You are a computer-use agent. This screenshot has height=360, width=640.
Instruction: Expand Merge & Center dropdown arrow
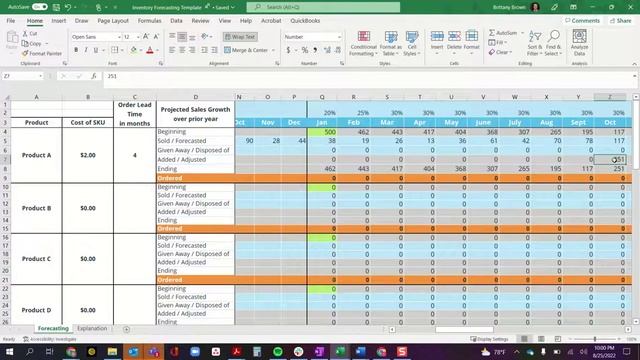[273, 50]
